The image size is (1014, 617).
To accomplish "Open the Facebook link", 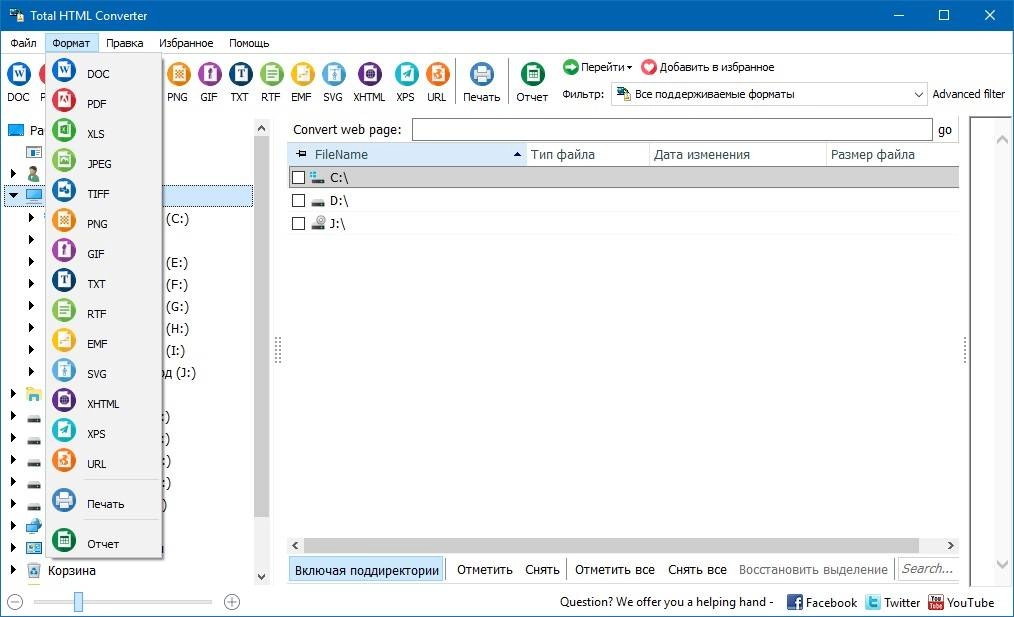I will click(x=821, y=602).
